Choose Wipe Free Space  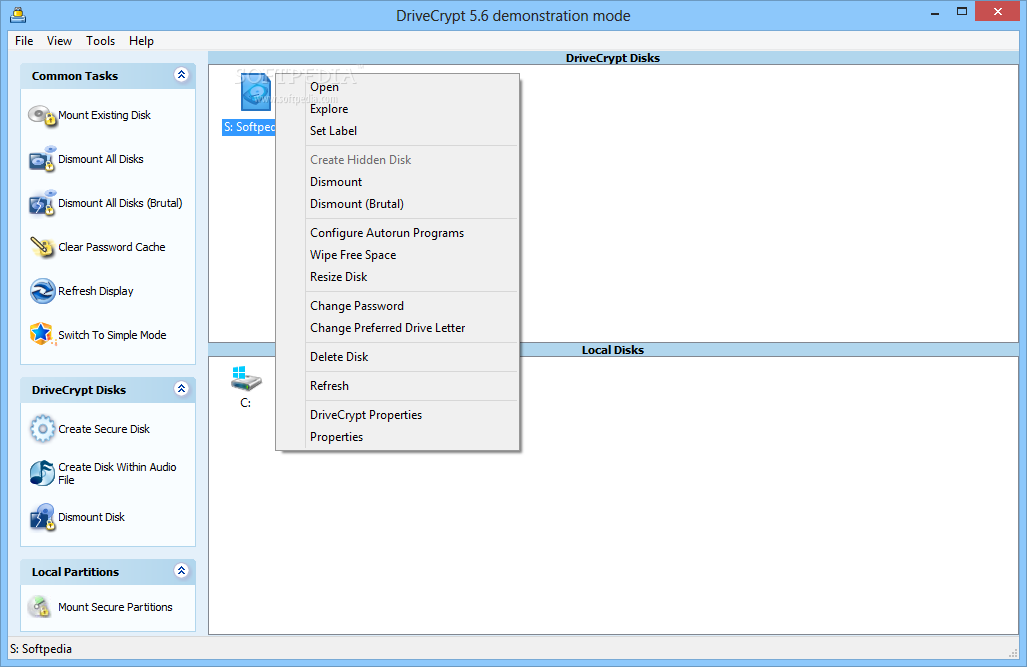tap(398, 255)
